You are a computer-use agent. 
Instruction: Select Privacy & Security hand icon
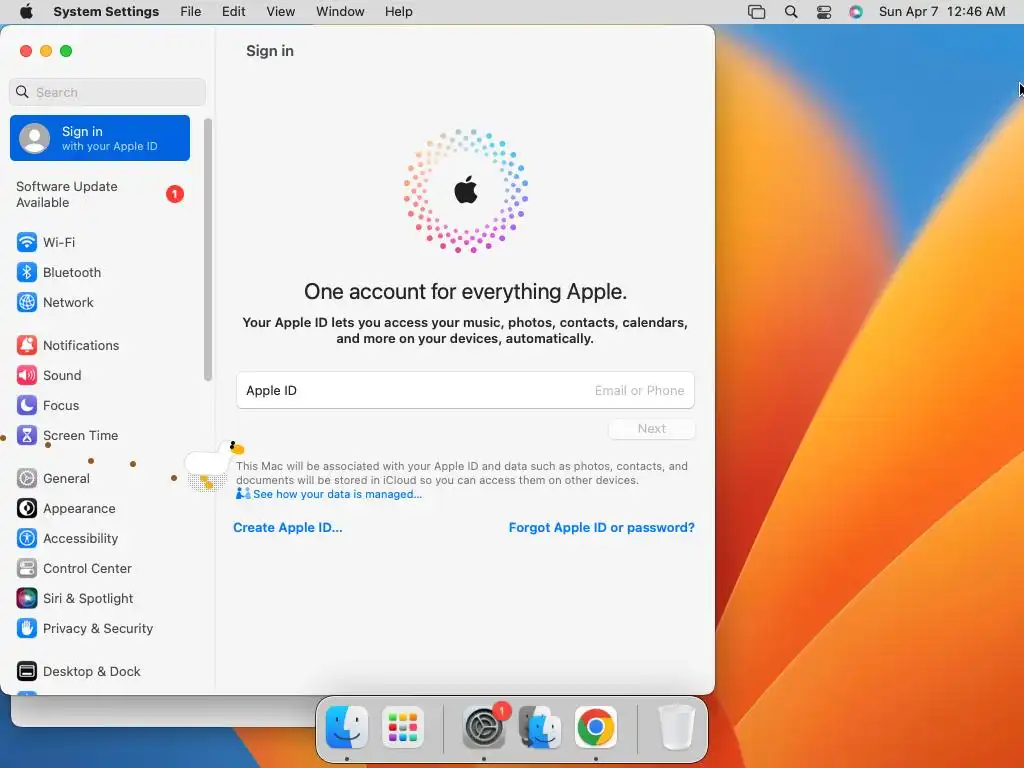pos(27,629)
